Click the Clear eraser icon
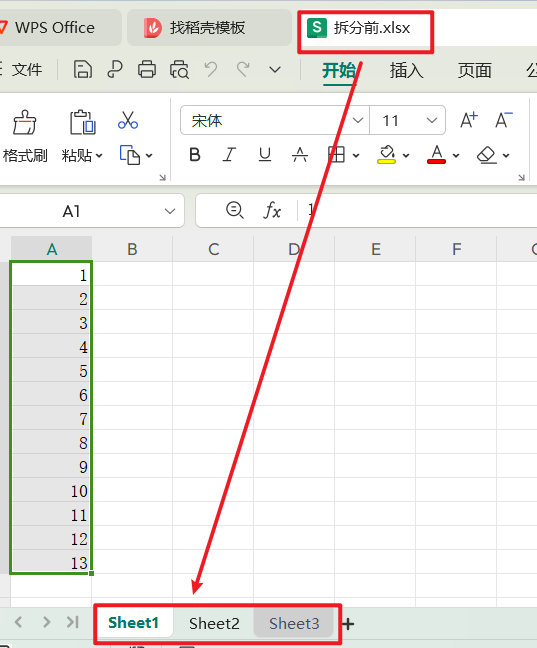The height and width of the screenshot is (648, 537). 487,155
